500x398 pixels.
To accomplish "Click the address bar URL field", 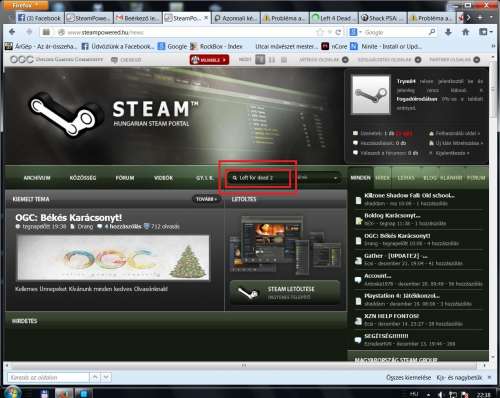I will (187, 32).
